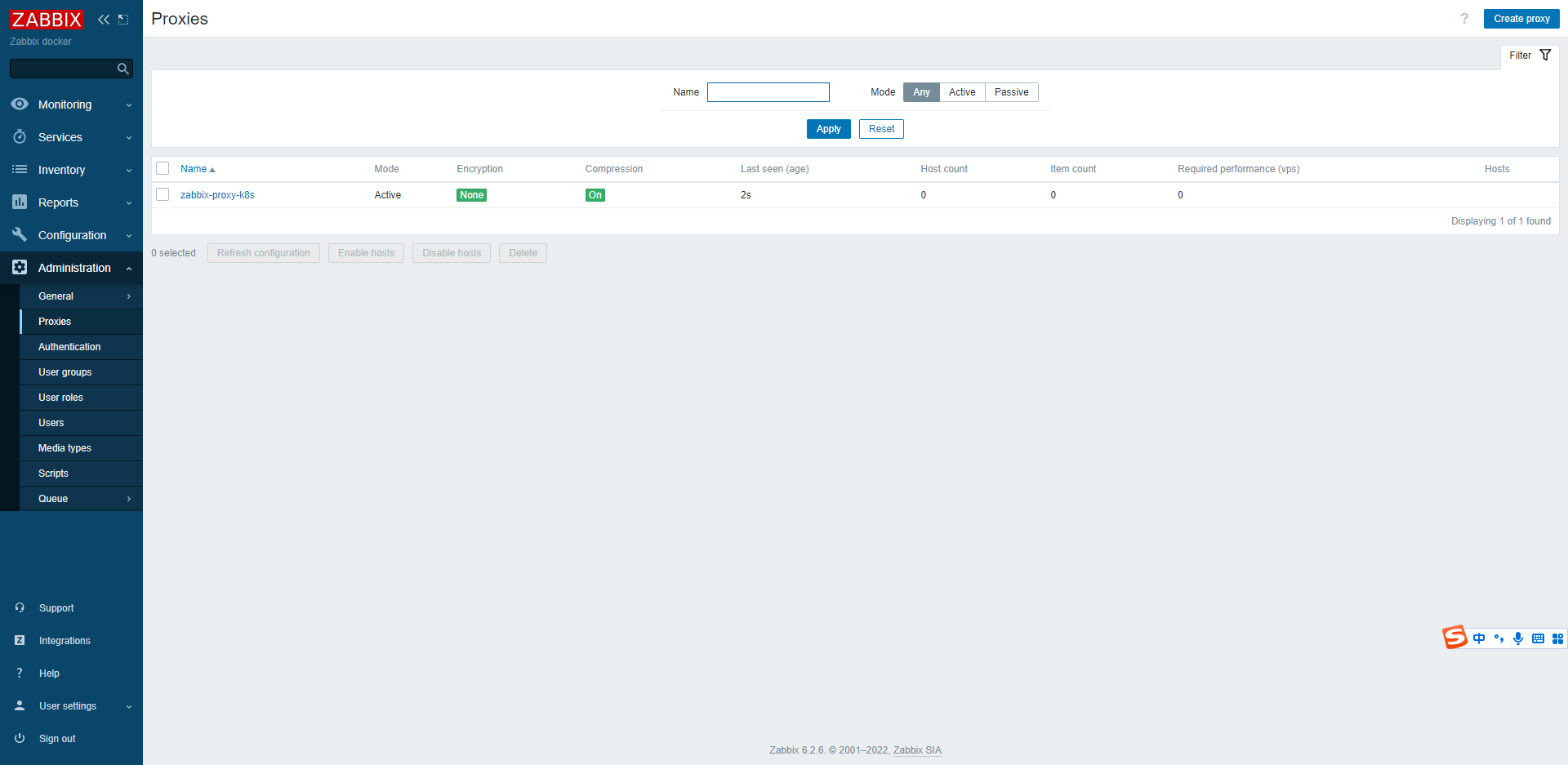Click the Filter tab label
The image size is (1568, 765).
pos(1520,56)
